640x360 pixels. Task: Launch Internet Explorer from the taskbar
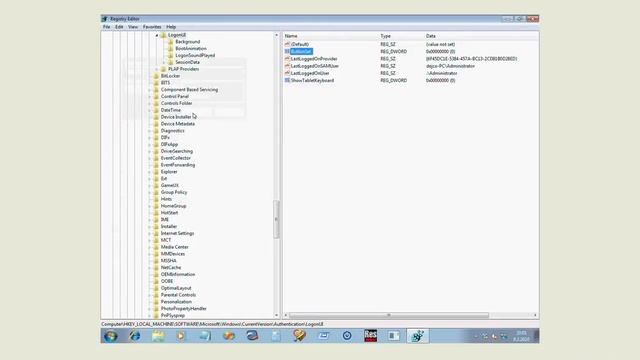(x=134, y=336)
